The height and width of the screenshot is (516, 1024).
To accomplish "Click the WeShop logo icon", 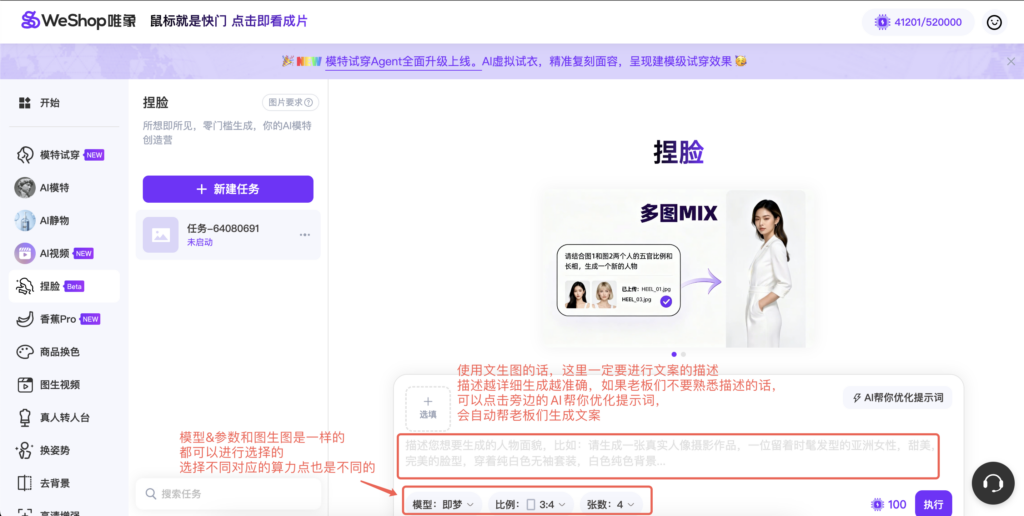I will click(x=31, y=20).
